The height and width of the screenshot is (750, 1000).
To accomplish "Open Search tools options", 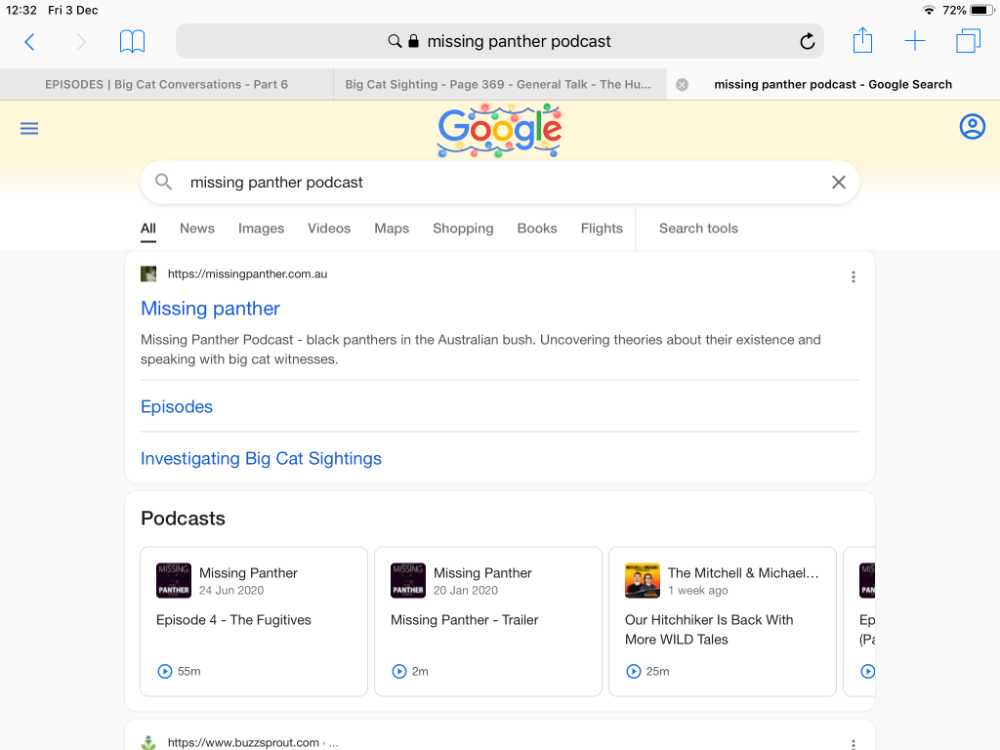I will 698,228.
